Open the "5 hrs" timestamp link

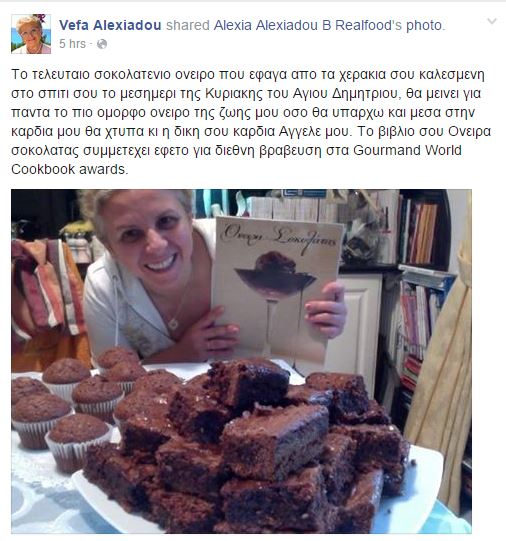tap(72, 44)
